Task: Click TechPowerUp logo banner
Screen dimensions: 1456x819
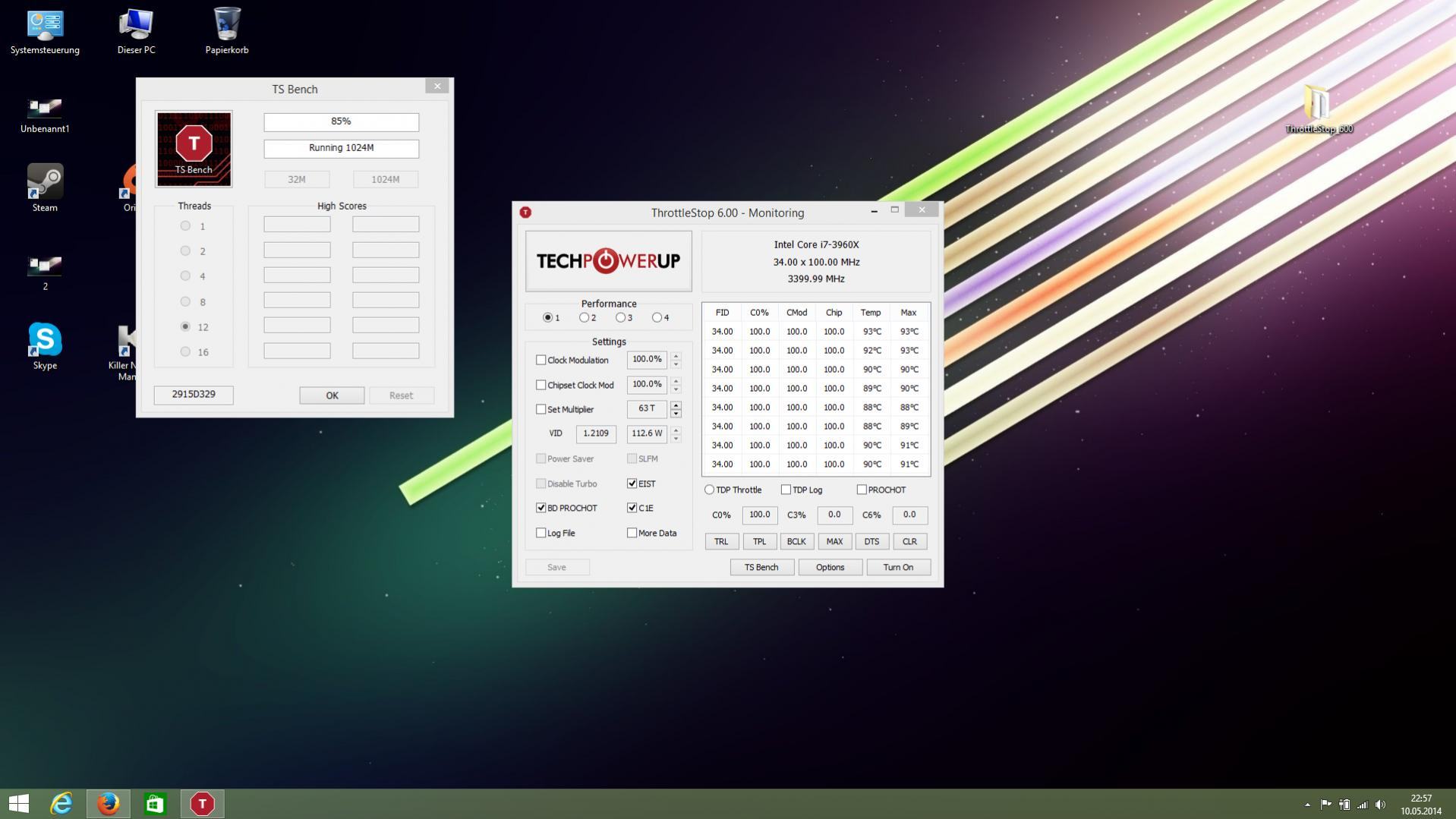Action: click(x=609, y=261)
